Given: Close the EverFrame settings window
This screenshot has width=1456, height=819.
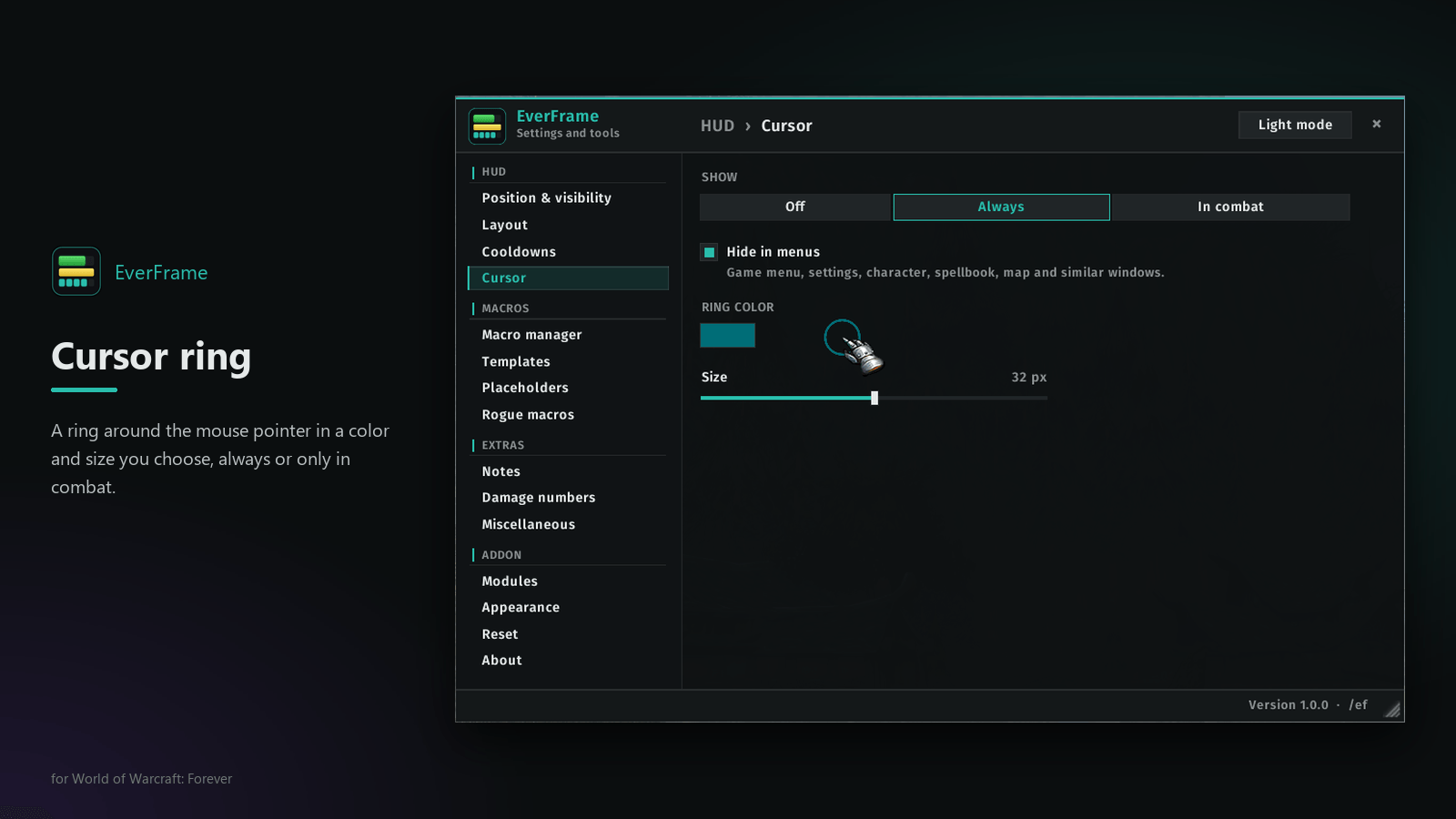Looking at the screenshot, I should pyautogui.click(x=1377, y=124).
